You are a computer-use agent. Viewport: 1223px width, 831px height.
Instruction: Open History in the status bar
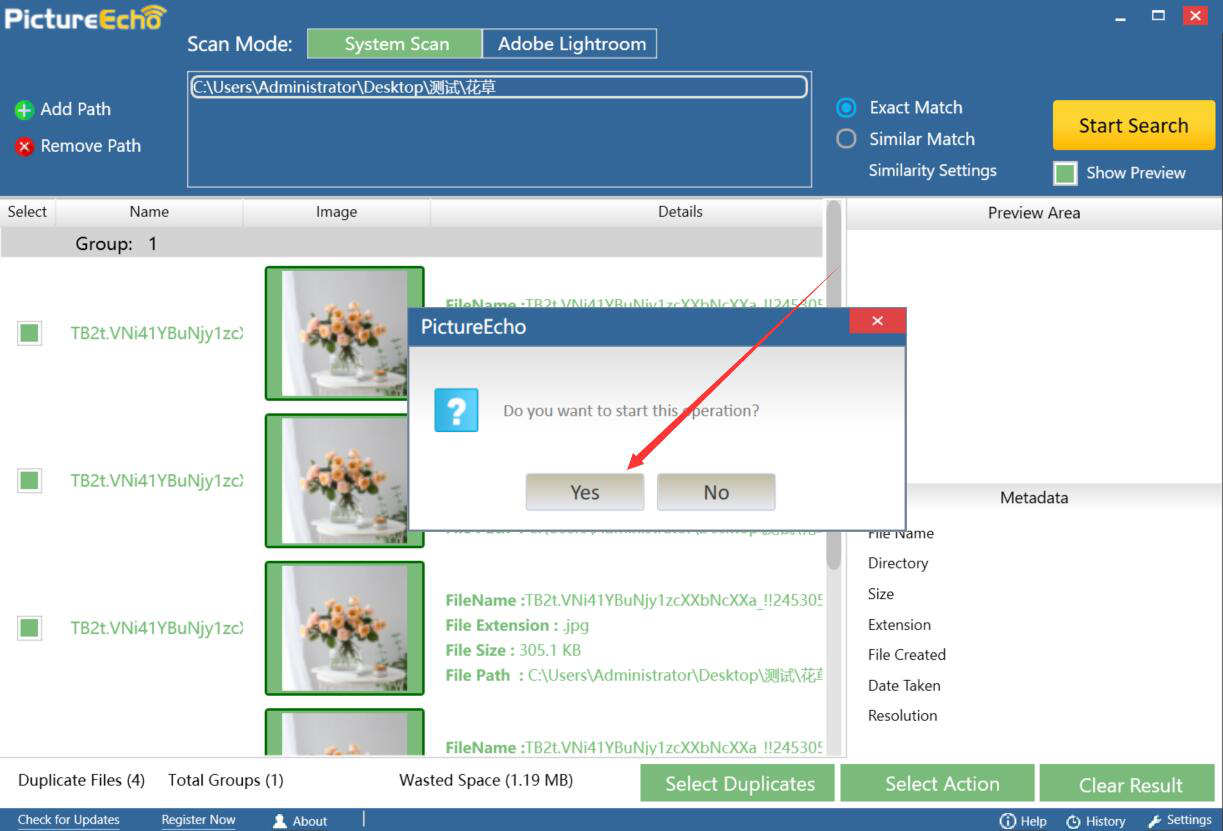[1095, 821]
